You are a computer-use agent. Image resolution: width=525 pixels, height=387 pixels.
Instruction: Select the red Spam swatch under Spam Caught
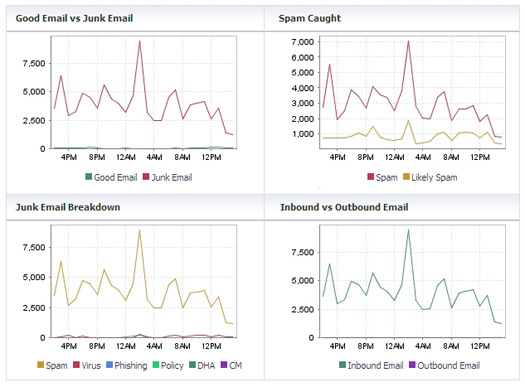coord(370,176)
